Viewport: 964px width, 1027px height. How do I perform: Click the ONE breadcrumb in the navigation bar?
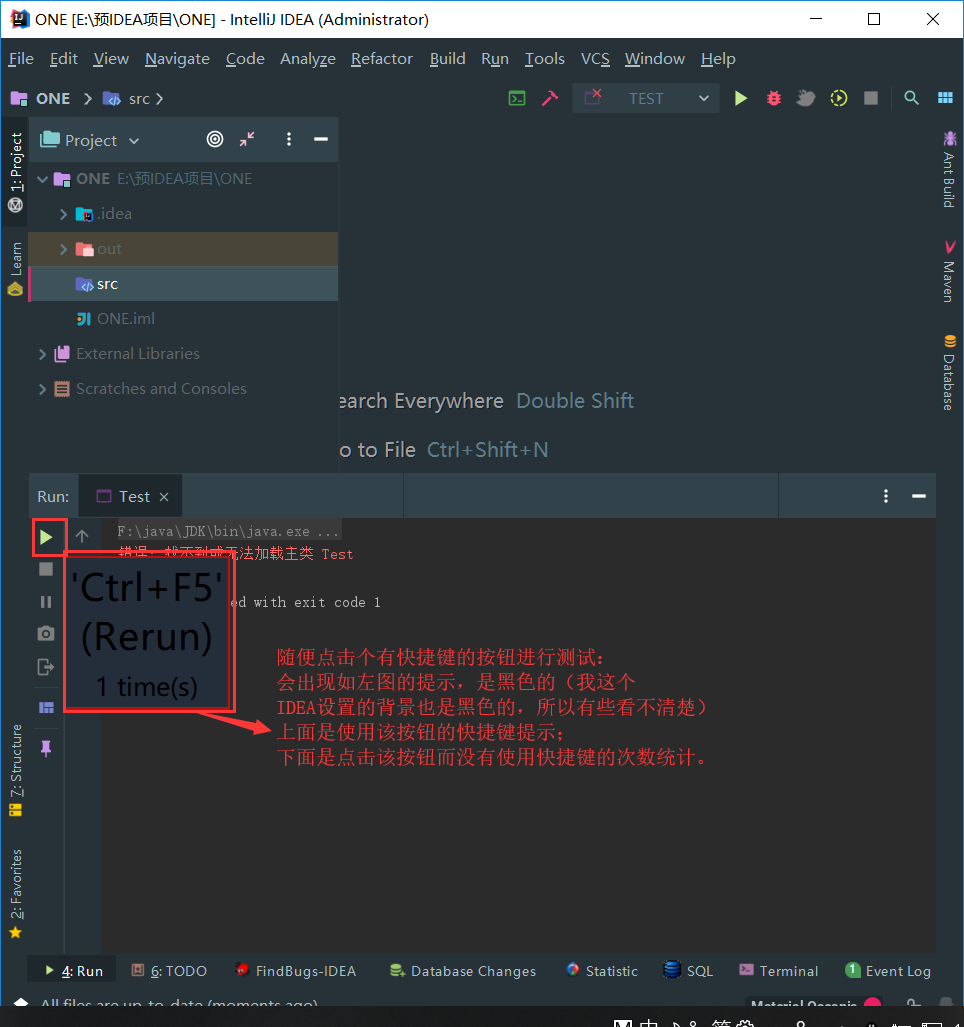(41, 99)
